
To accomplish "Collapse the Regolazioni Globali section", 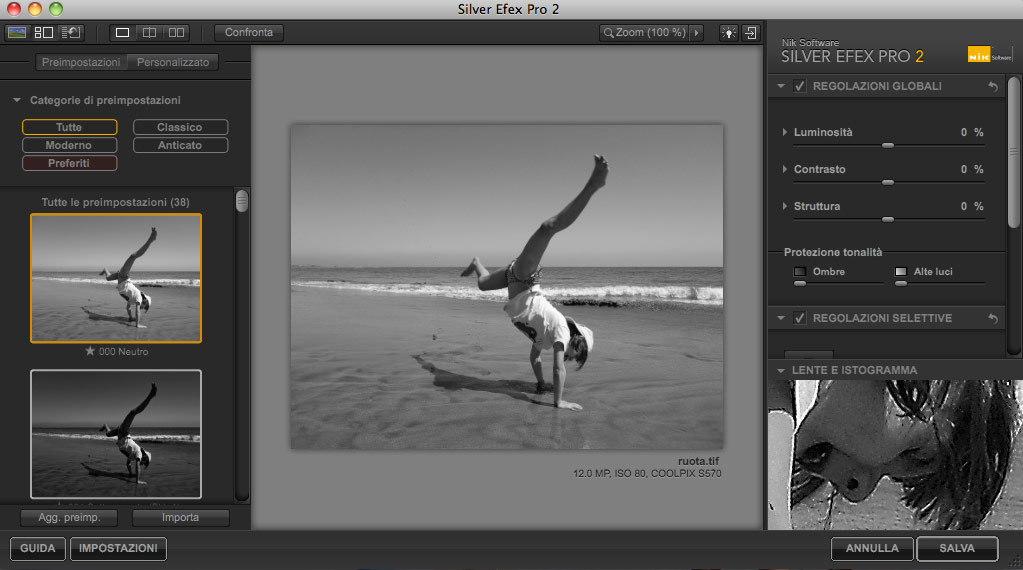I will 781,86.
